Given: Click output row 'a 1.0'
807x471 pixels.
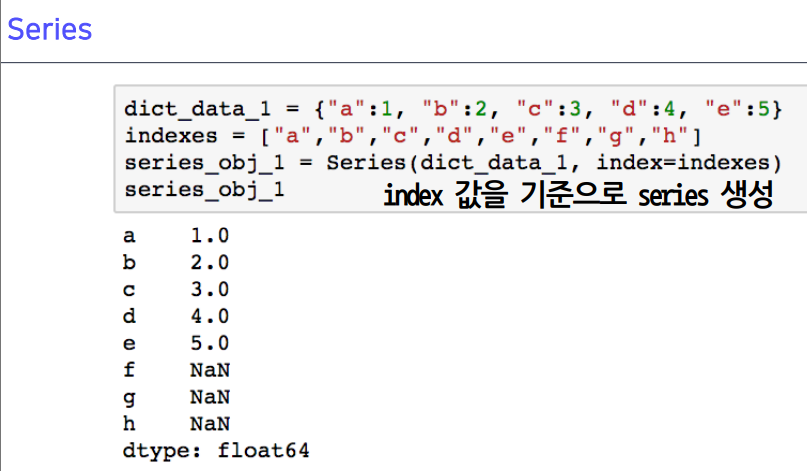Looking at the screenshot, I should pos(176,236).
